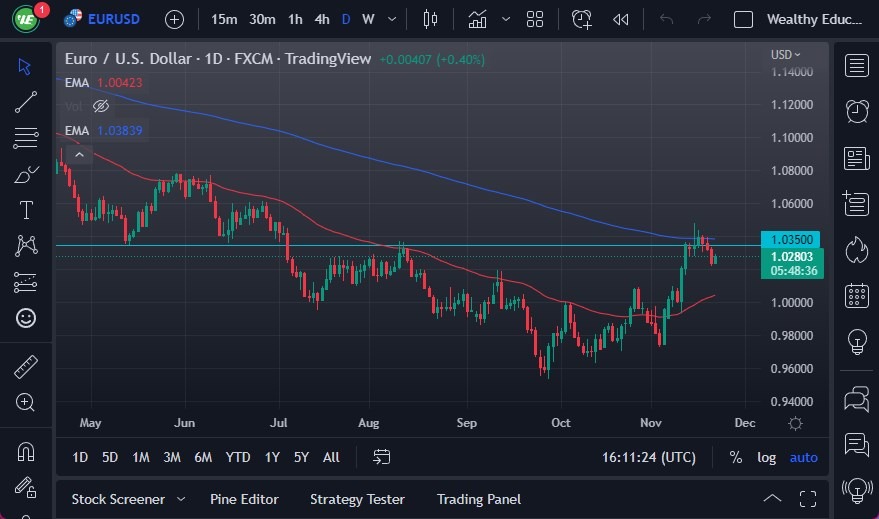Viewport: 879px width, 519px height.
Task: Click the Bar Replay icon
Action: 621,19
